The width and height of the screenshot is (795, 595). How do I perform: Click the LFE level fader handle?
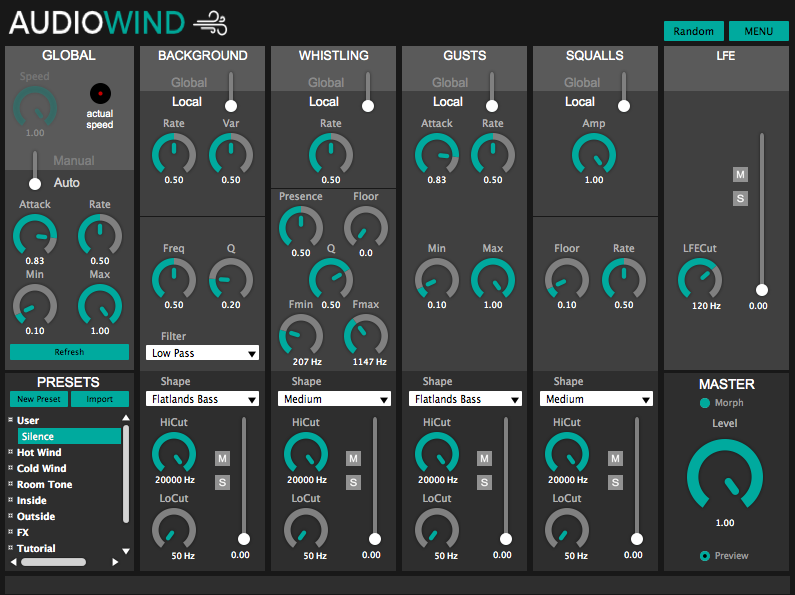[762, 290]
